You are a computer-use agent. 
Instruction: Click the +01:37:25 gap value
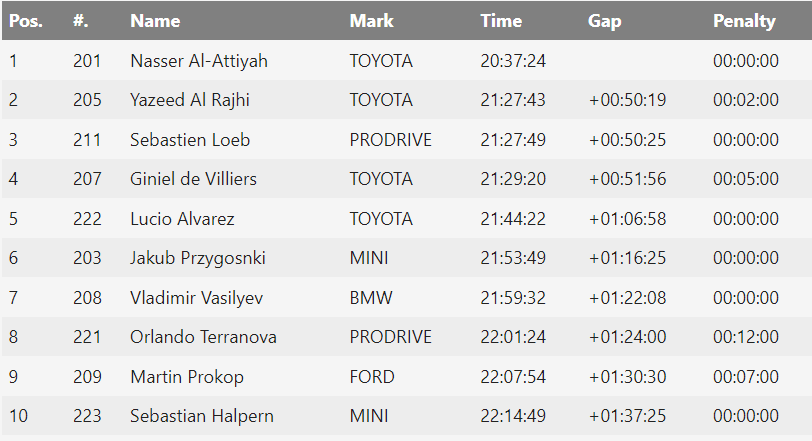click(x=627, y=416)
